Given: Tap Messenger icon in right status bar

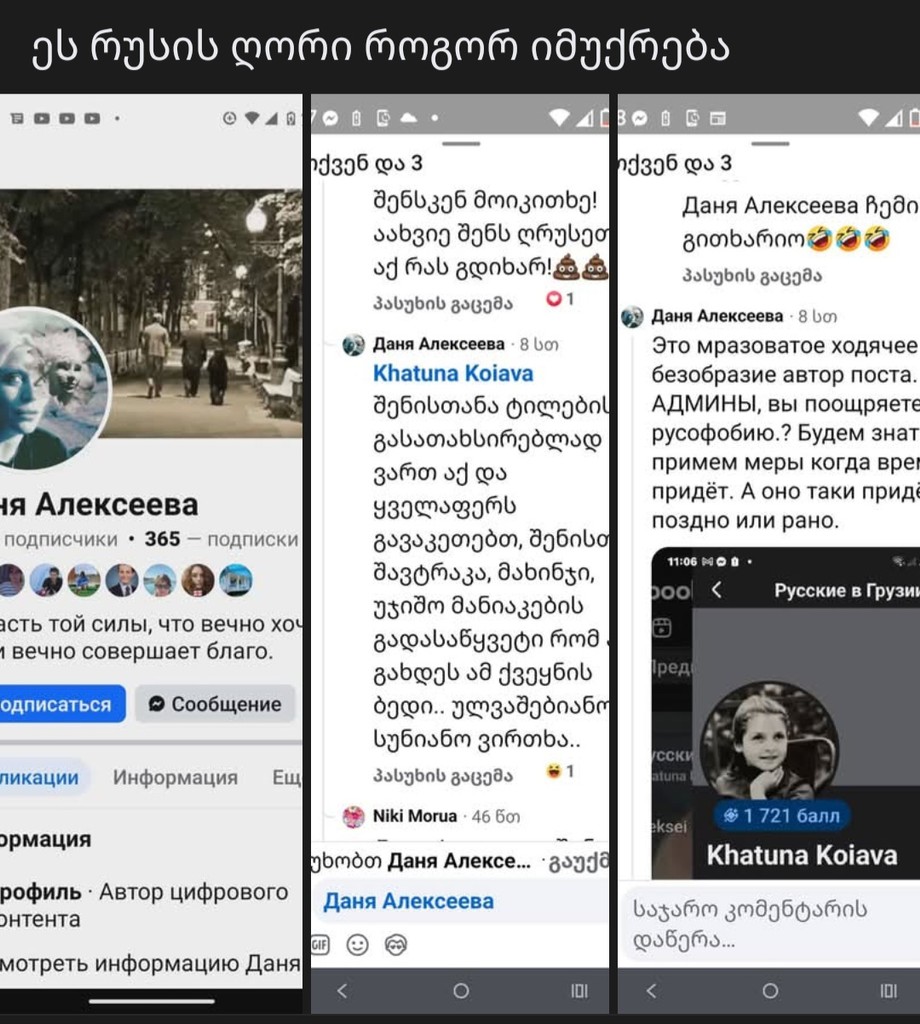Looking at the screenshot, I should 640,118.
